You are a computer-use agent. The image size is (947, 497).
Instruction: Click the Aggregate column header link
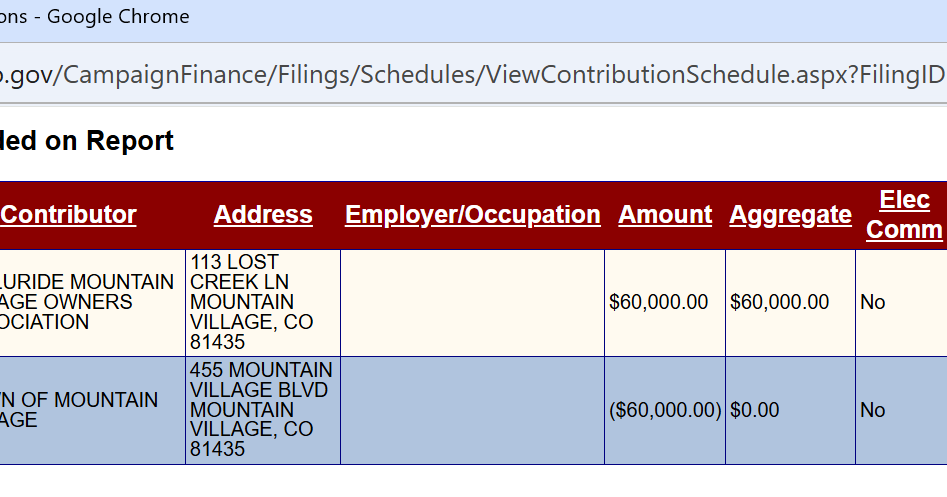(x=790, y=215)
